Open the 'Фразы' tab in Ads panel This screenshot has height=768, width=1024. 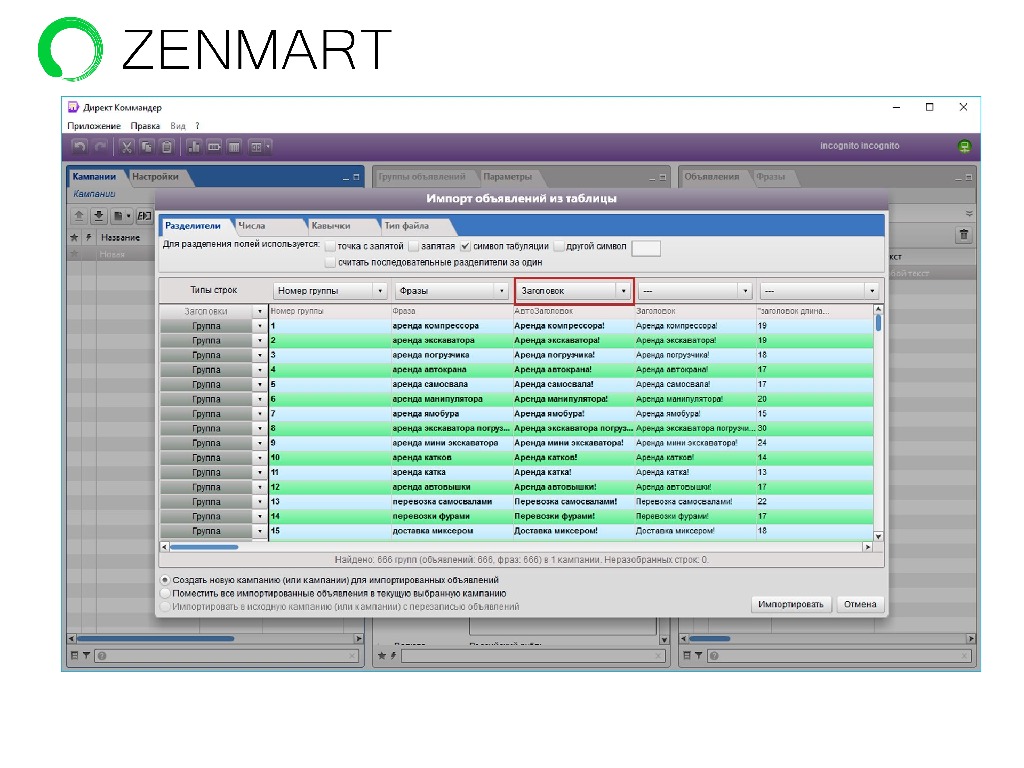click(771, 176)
